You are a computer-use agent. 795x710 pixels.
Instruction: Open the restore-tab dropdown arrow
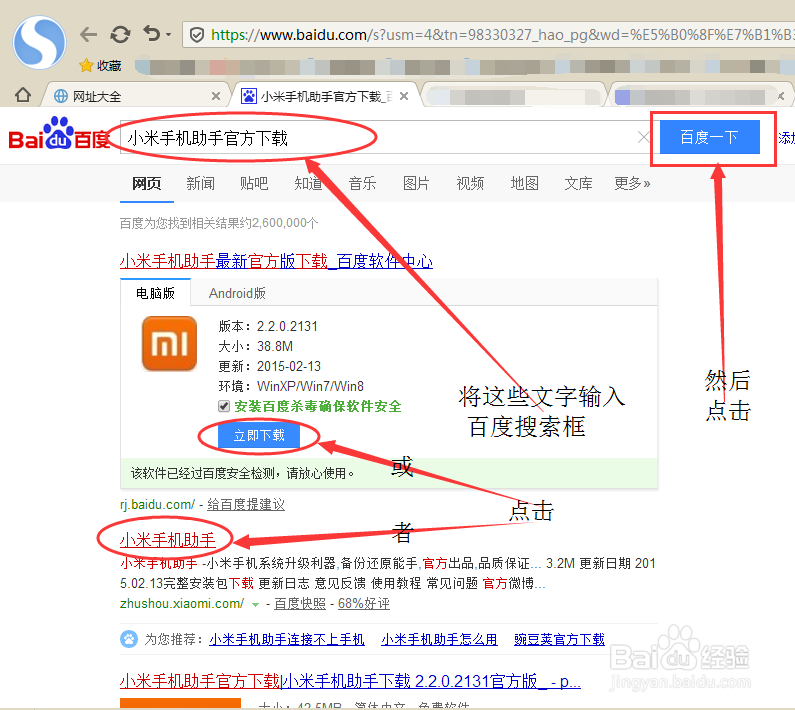[168, 35]
